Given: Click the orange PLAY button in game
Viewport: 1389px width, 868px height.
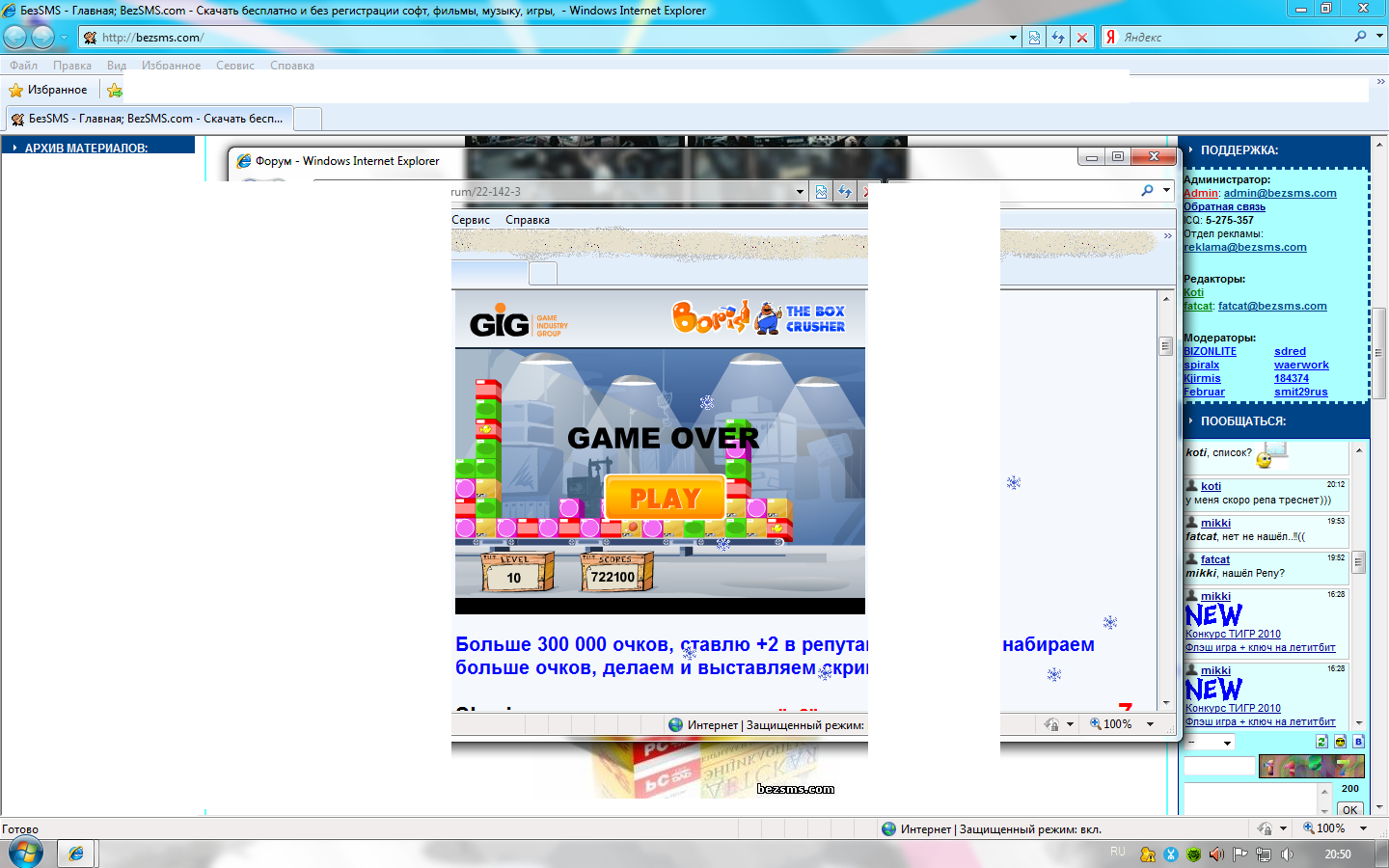Looking at the screenshot, I should tap(665, 498).
